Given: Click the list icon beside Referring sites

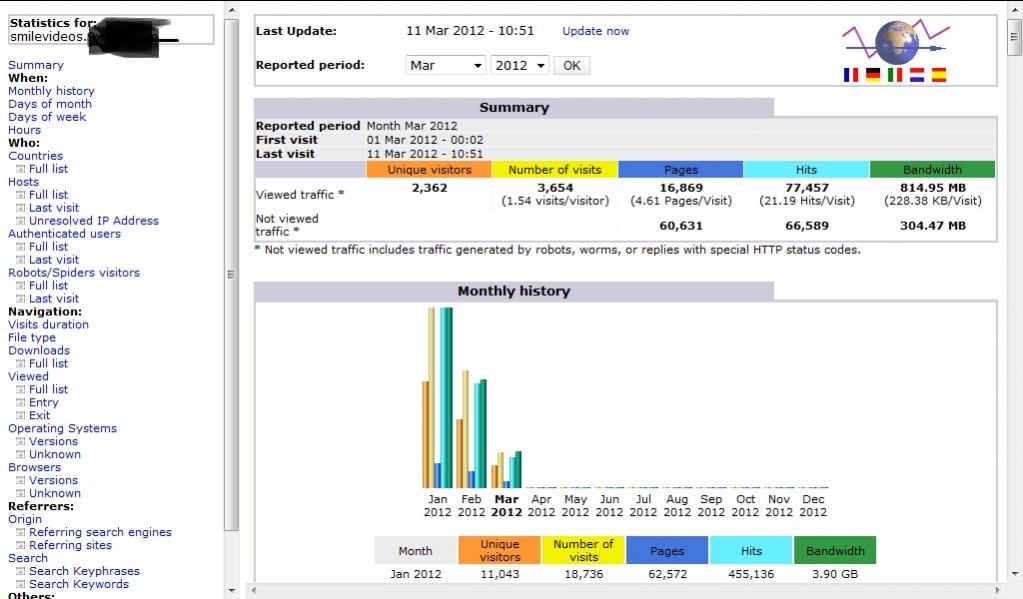Looking at the screenshot, I should [20, 545].
